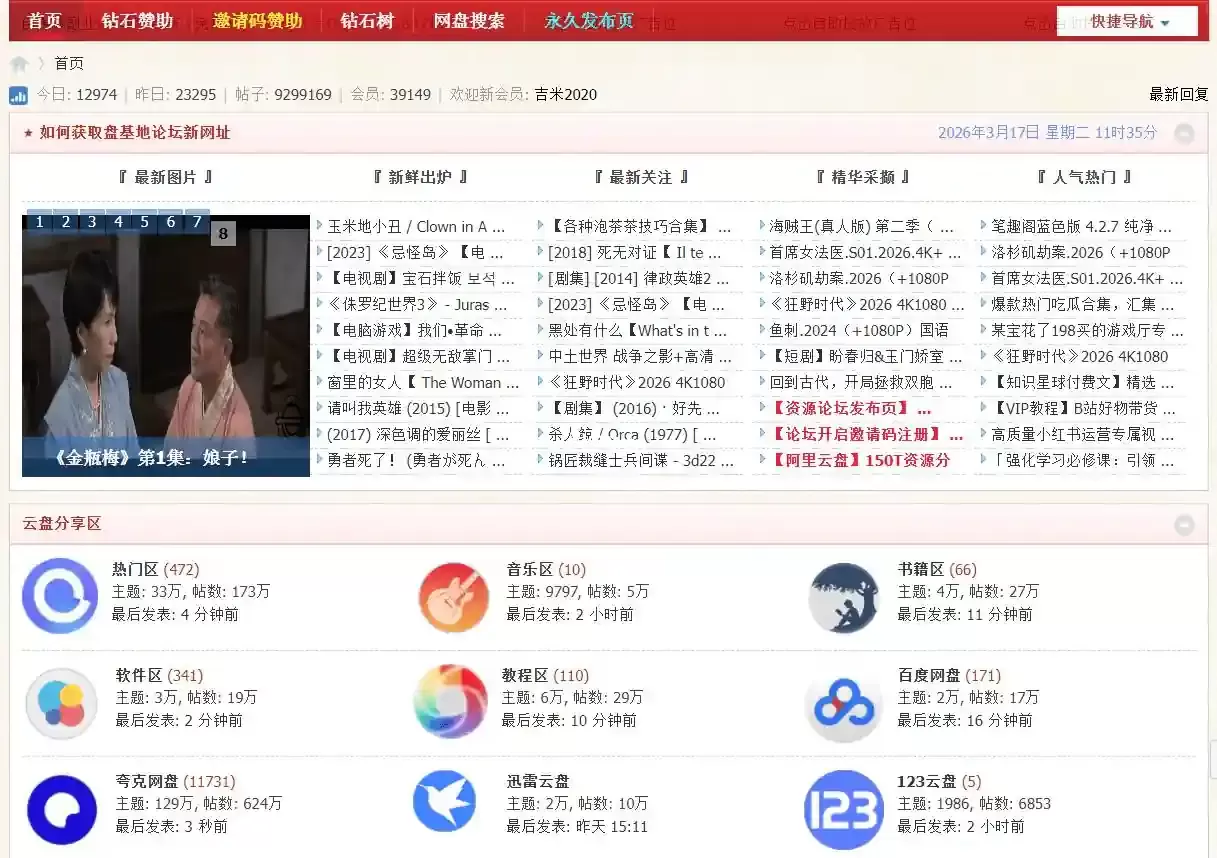Switch to slide 8 in image carousel
Screen dimensions: 1217x858
(x=223, y=234)
